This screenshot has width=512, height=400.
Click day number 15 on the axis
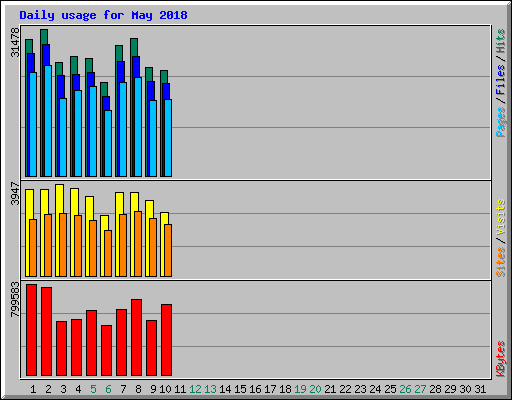240,389
